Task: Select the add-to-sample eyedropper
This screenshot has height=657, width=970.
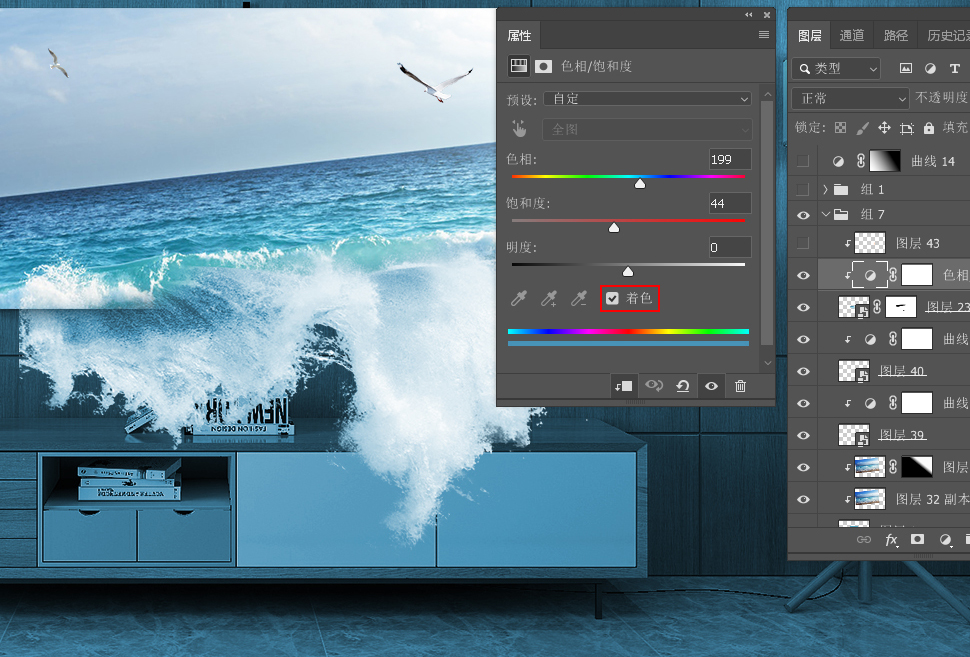Action: pos(548,298)
